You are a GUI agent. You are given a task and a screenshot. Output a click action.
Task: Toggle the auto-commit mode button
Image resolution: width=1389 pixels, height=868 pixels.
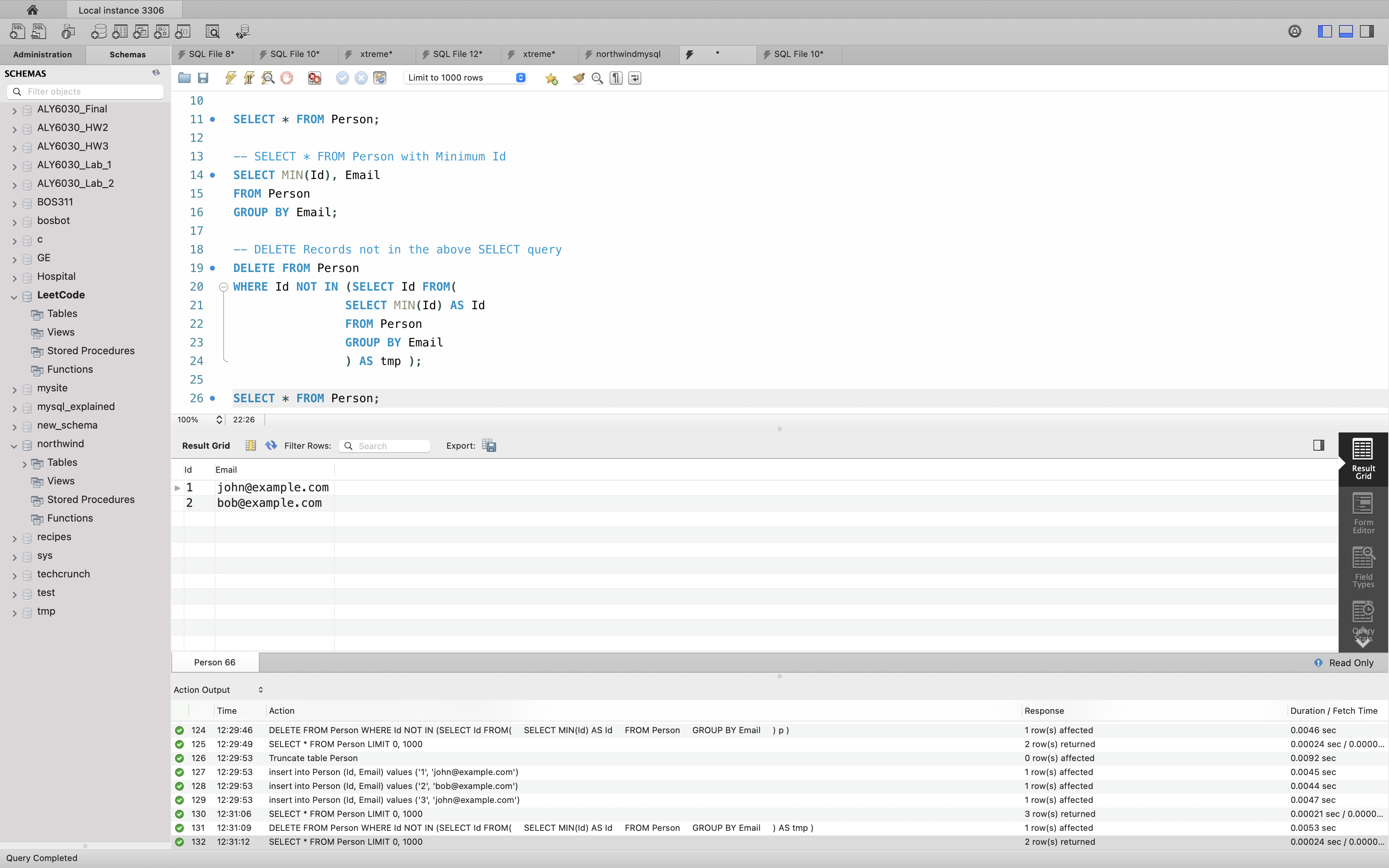coord(380,78)
